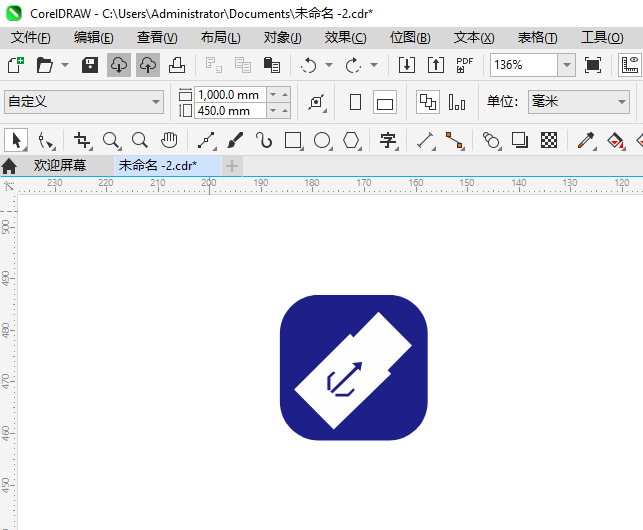Open the 文件(F) menu
643x530 pixels.
click(x=31, y=38)
